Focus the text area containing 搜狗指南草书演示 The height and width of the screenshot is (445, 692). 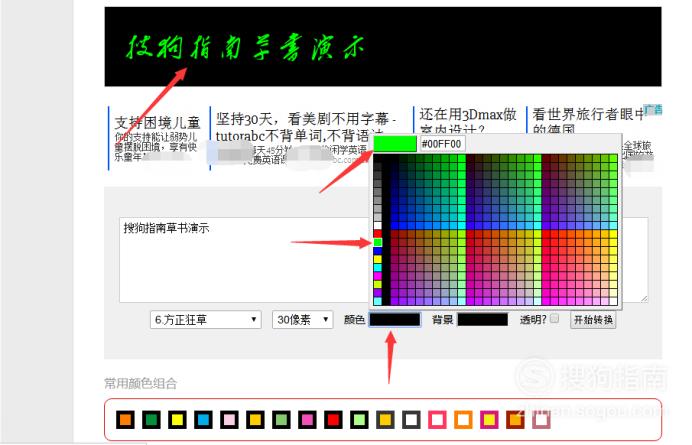point(245,260)
